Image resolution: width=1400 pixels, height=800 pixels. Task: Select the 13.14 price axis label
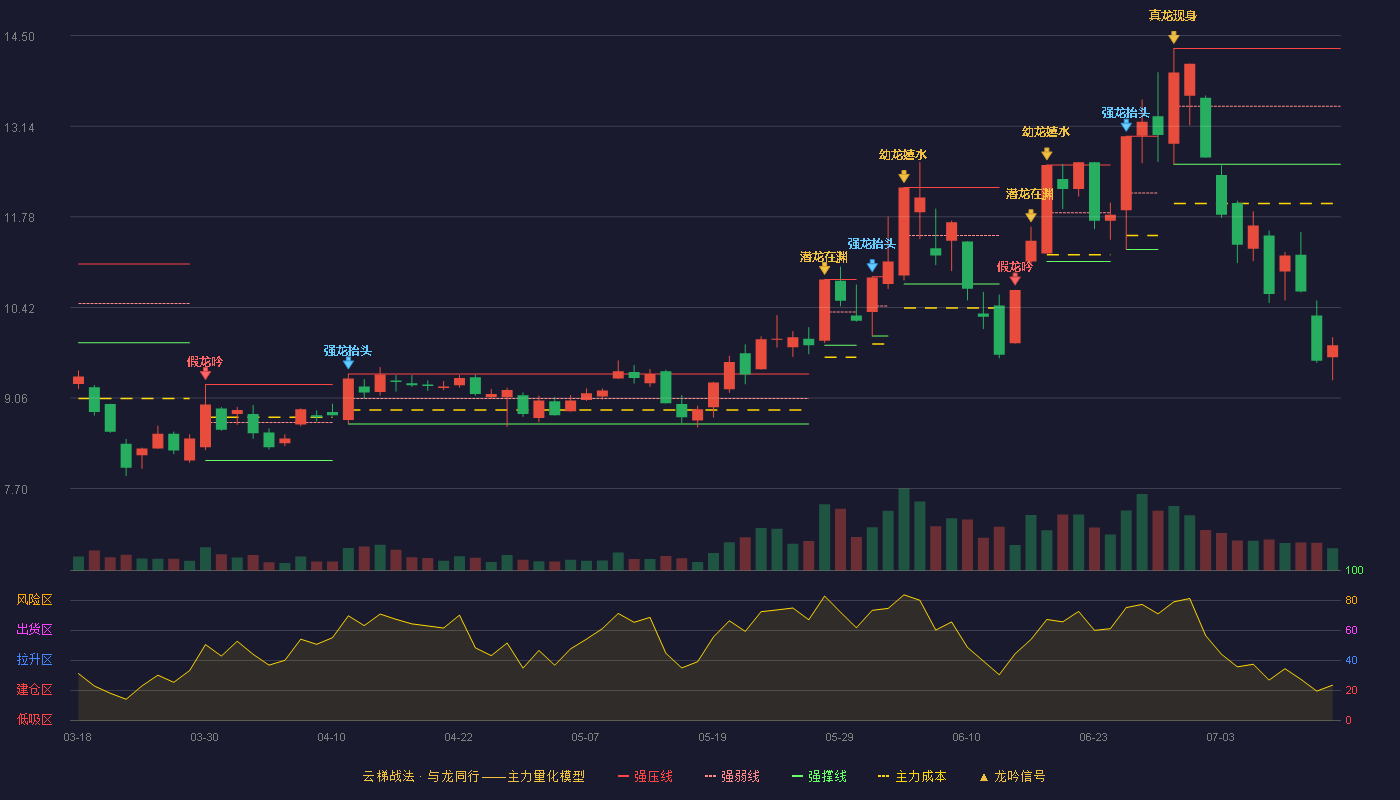coord(19,127)
